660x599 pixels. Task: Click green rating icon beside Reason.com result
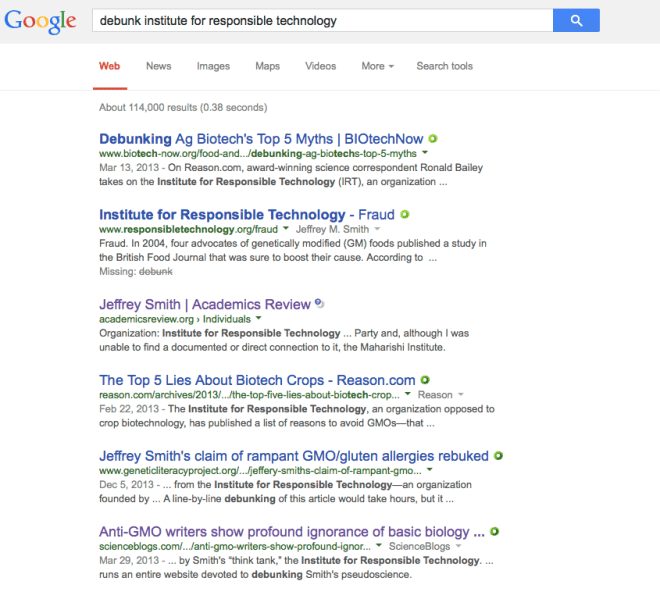(425, 380)
